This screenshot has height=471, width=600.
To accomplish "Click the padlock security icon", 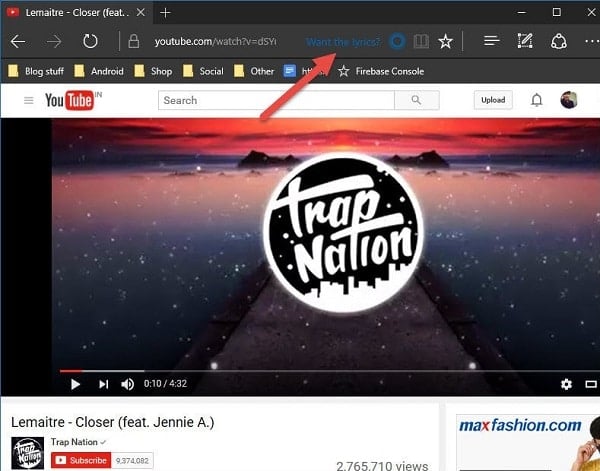I will (134, 41).
